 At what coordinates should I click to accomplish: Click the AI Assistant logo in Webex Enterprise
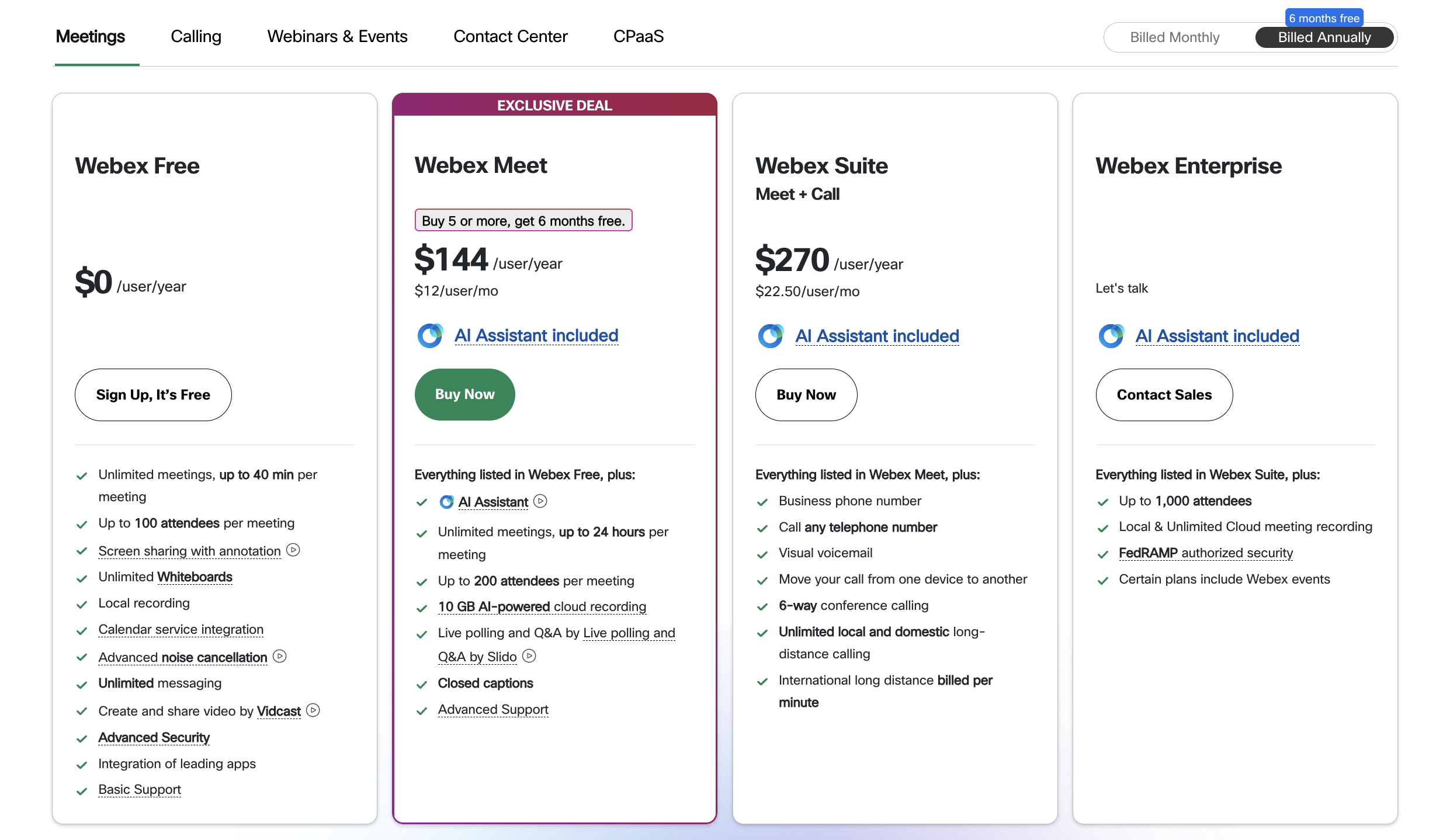click(1111, 336)
